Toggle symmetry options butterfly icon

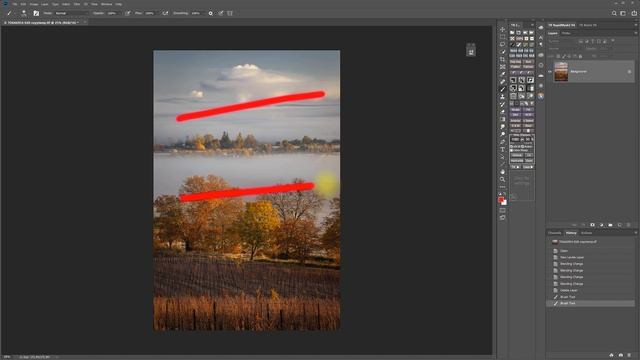coord(230,13)
